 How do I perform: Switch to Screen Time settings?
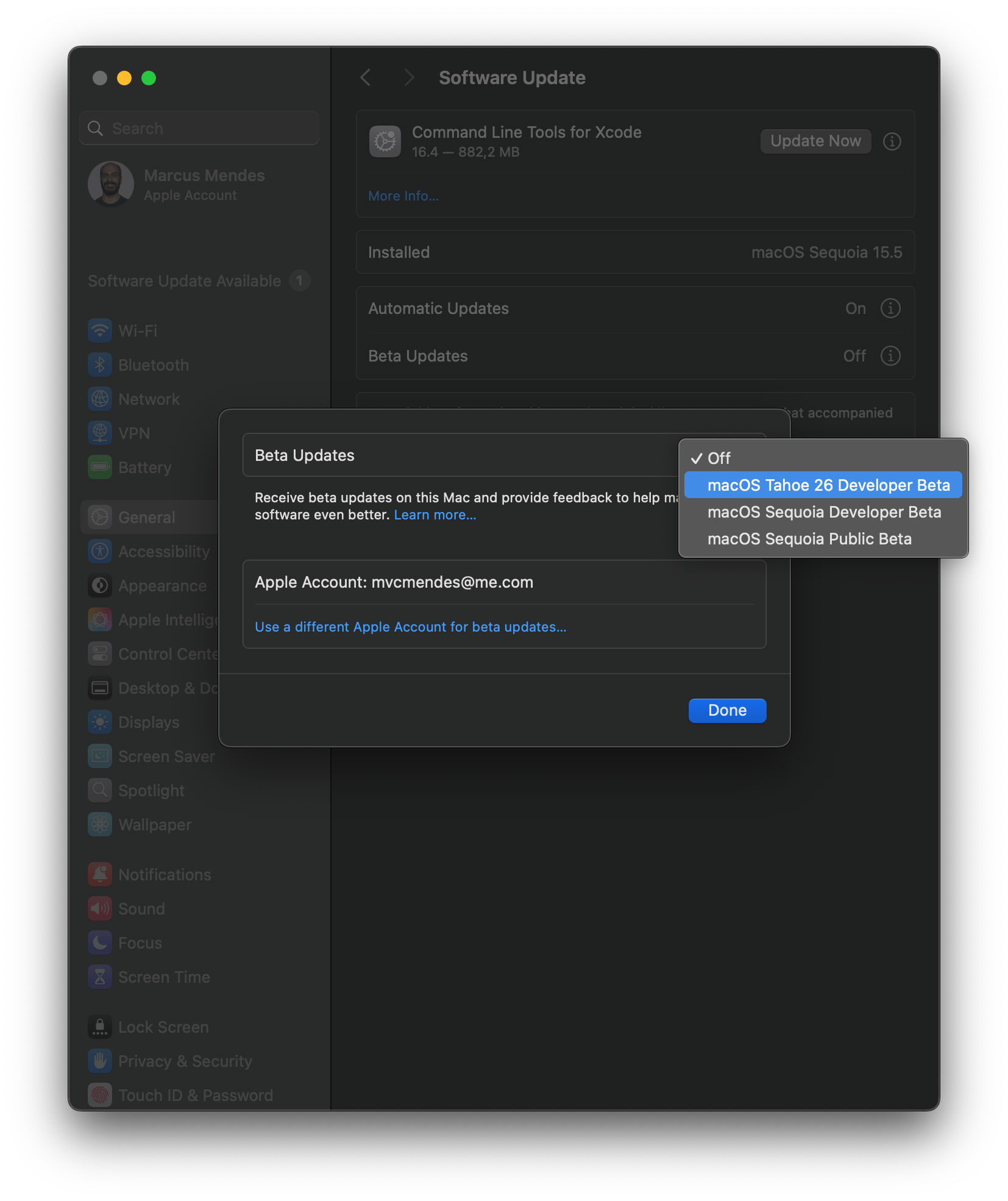[x=163, y=977]
